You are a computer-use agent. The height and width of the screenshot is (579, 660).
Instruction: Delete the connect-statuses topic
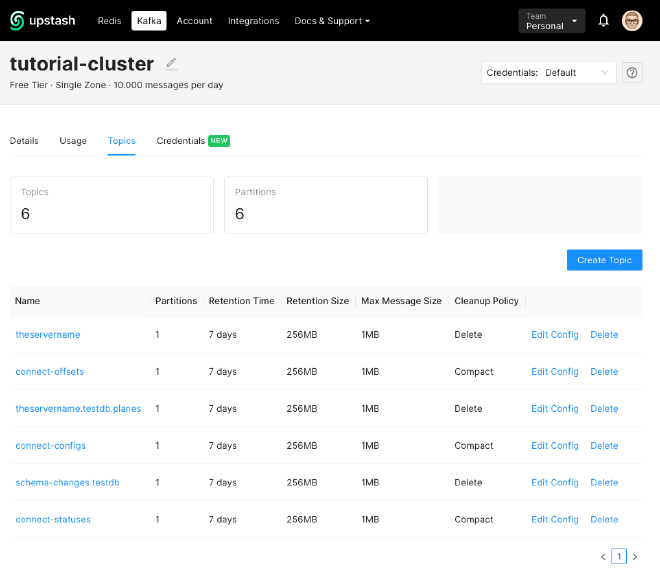coord(604,520)
